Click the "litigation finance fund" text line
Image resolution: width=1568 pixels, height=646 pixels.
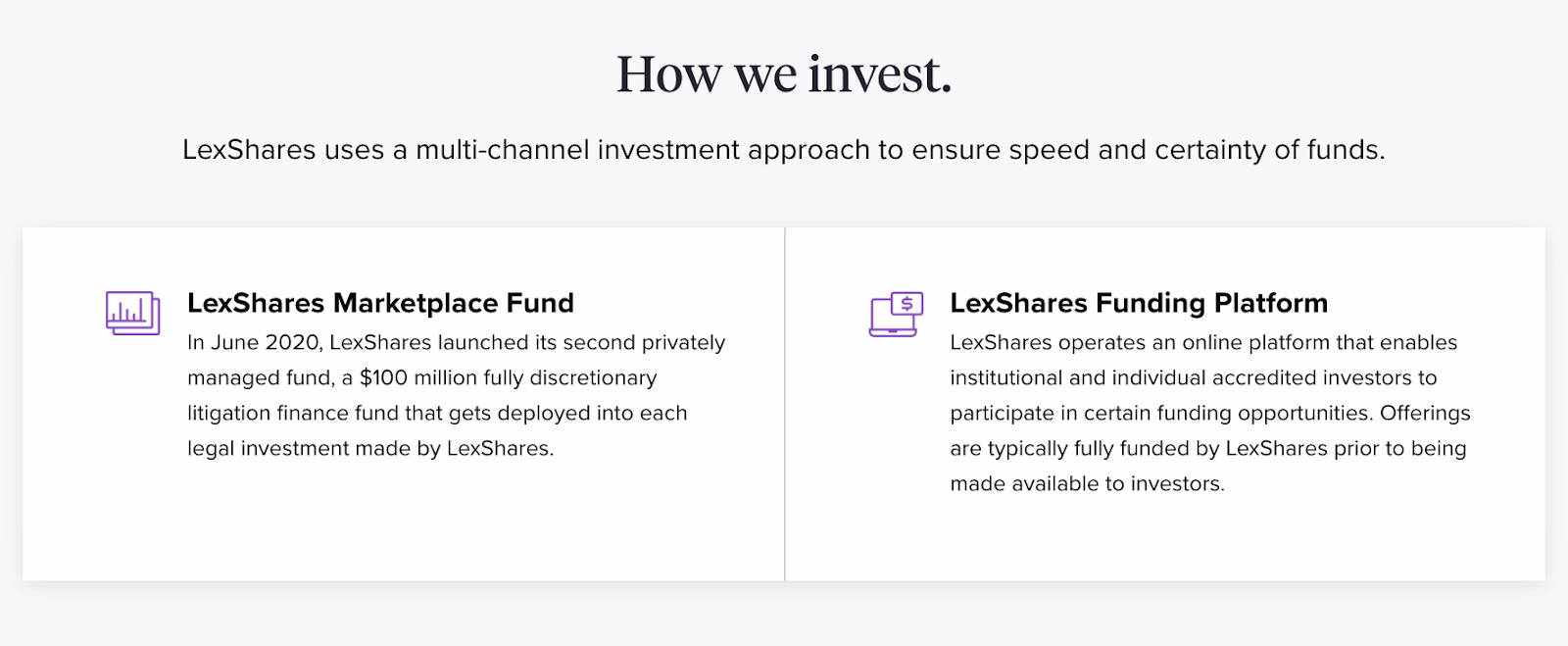[x=437, y=413]
